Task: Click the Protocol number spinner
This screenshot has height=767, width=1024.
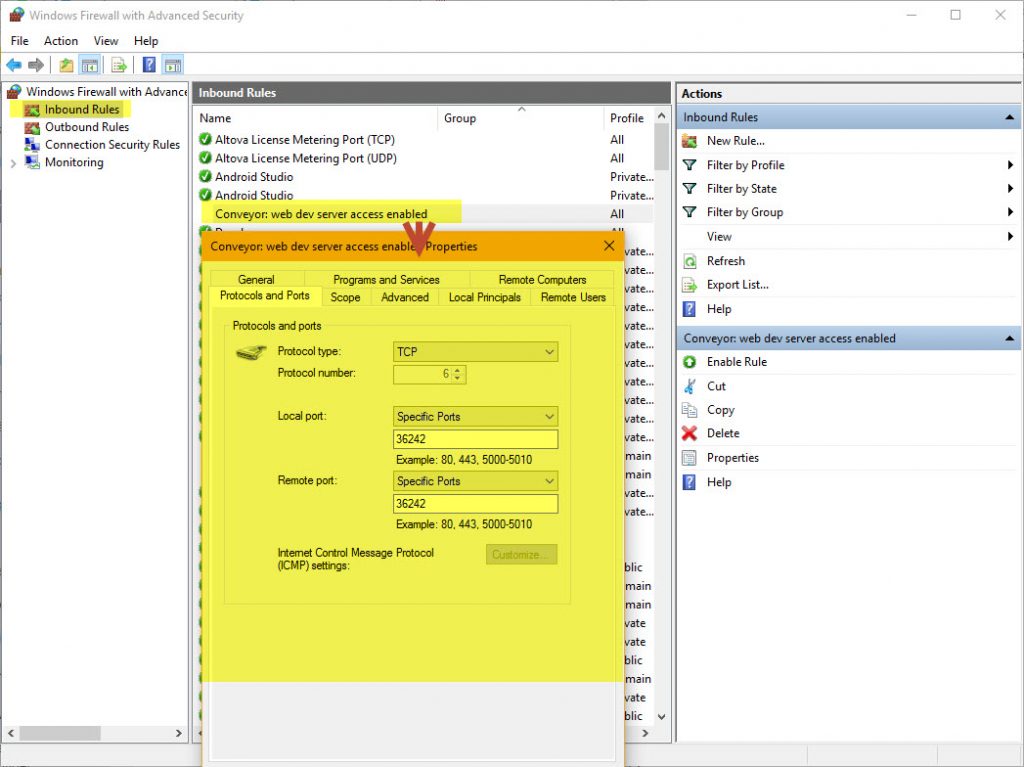Action: click(x=457, y=374)
